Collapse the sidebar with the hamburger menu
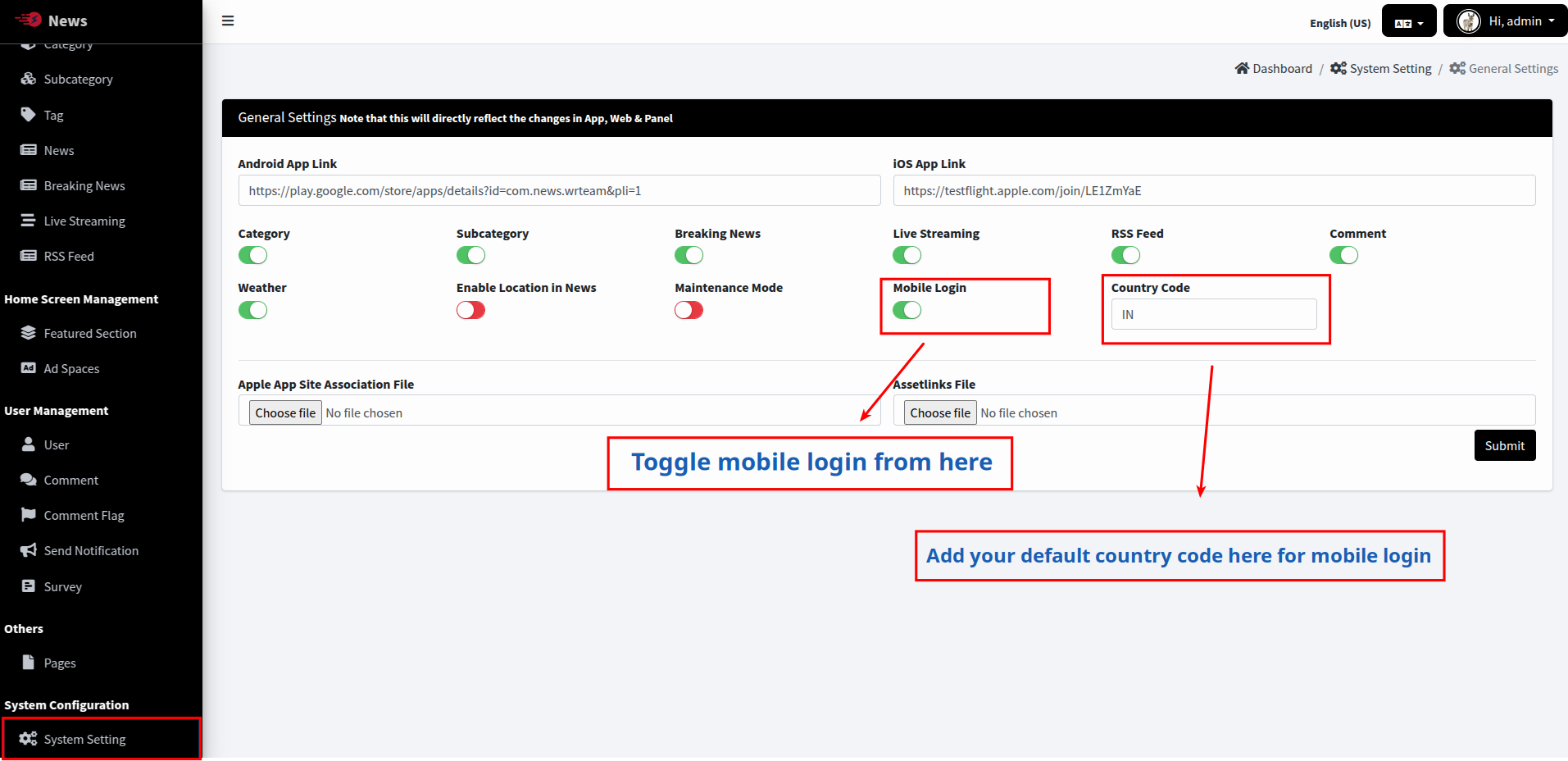 (228, 21)
